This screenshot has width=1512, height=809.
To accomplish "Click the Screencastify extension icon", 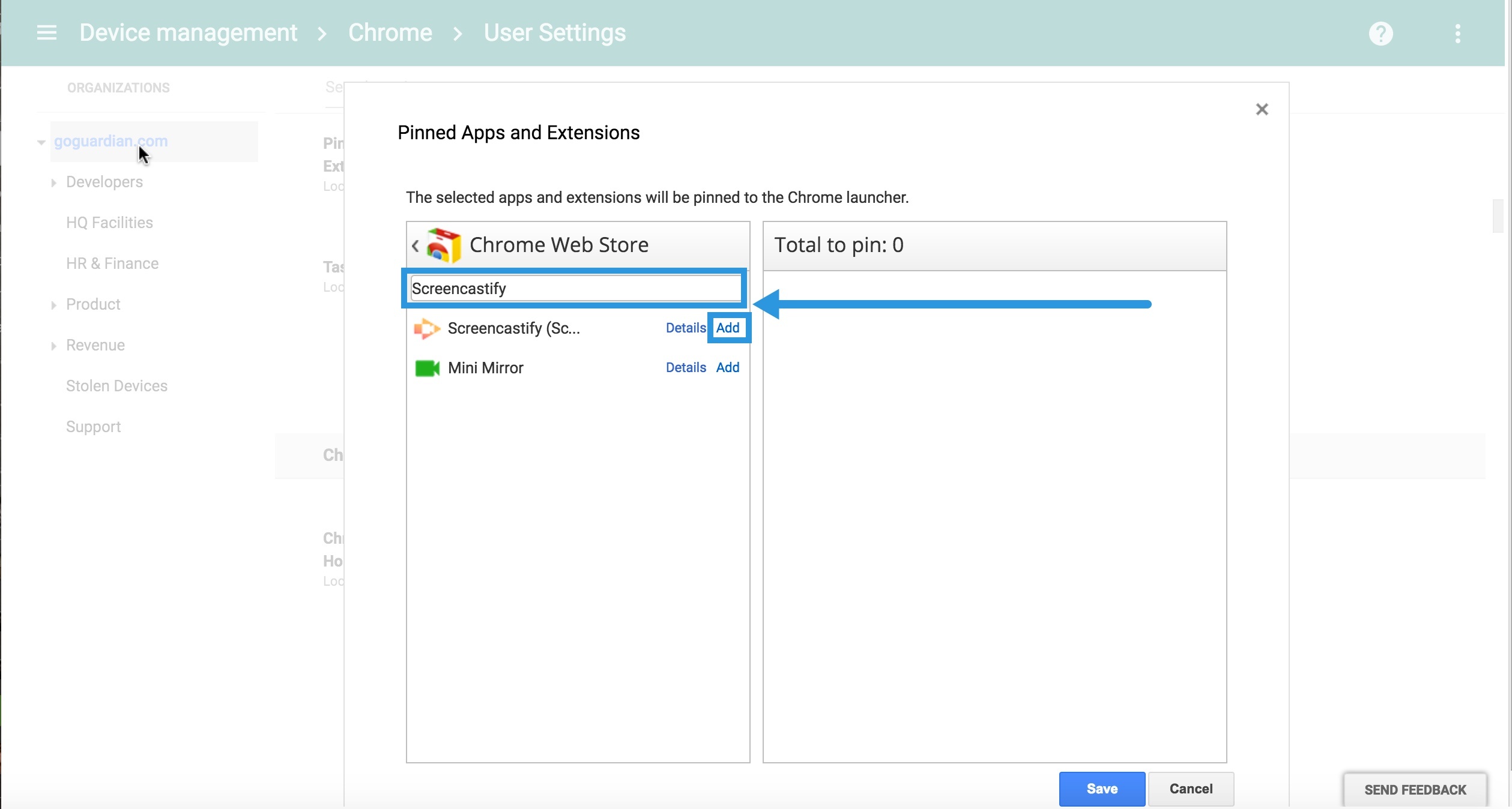I will coord(427,328).
